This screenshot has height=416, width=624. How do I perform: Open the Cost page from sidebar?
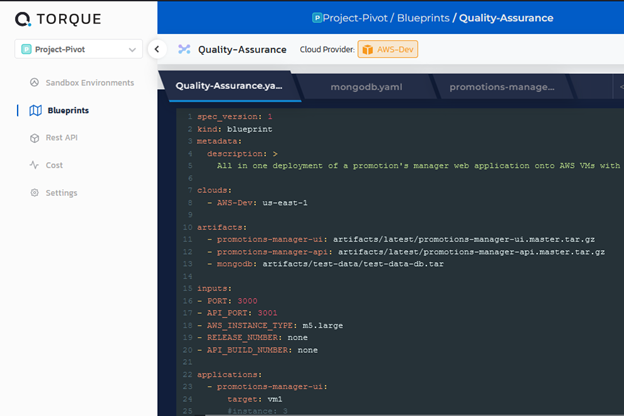pos(54,165)
